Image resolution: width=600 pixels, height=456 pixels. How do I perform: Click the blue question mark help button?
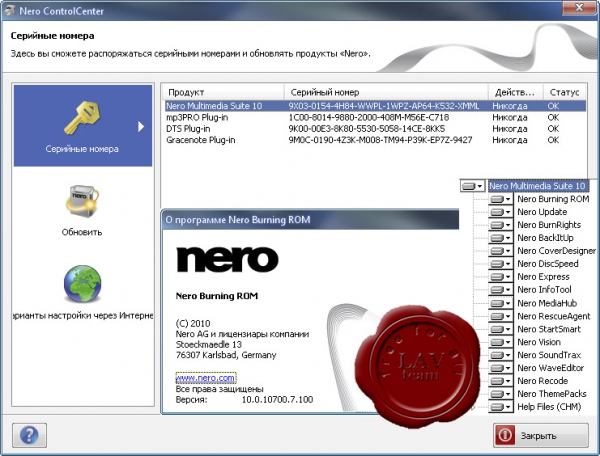tap(29, 435)
